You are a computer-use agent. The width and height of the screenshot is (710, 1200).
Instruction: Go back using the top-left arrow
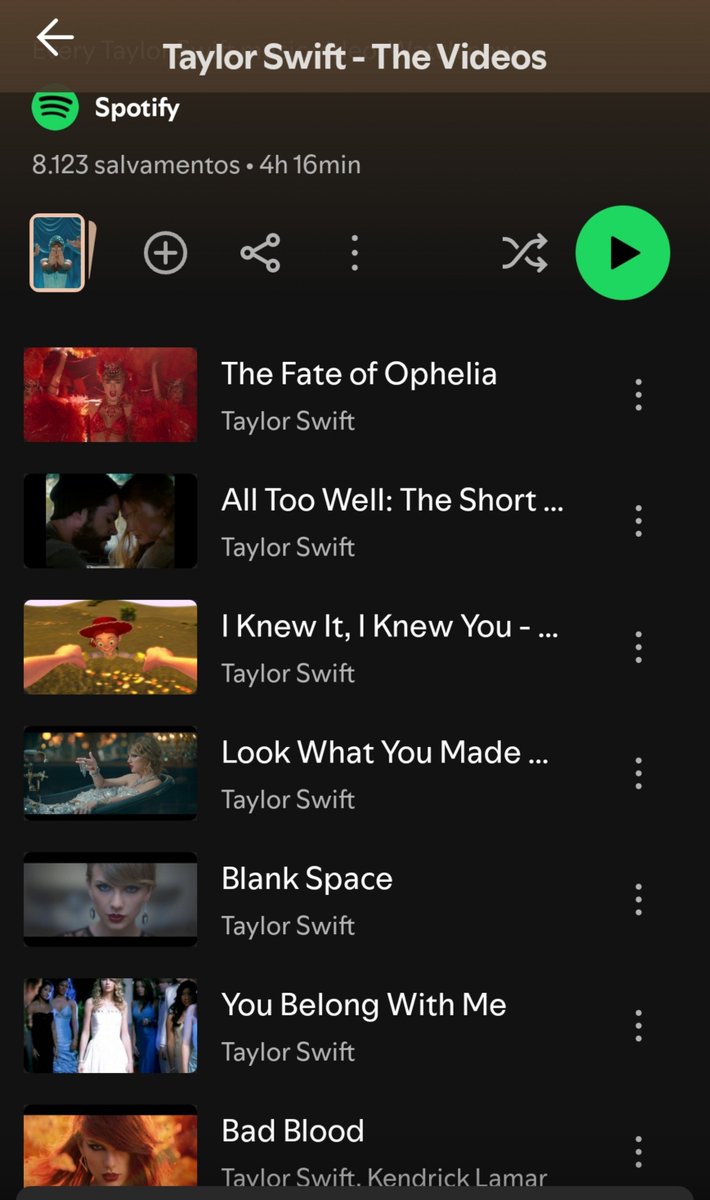(55, 37)
